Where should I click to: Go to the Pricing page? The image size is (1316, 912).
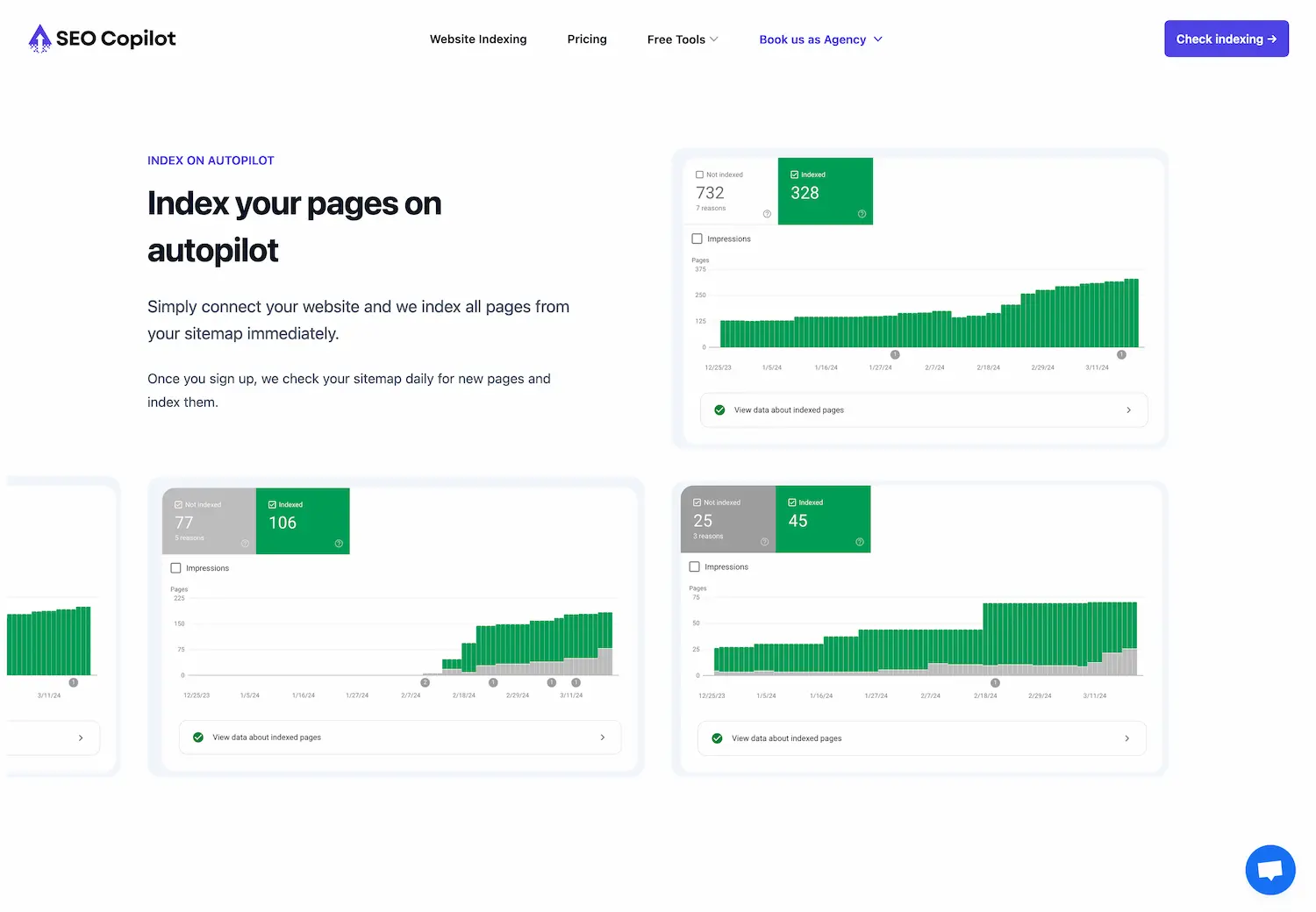pos(586,39)
